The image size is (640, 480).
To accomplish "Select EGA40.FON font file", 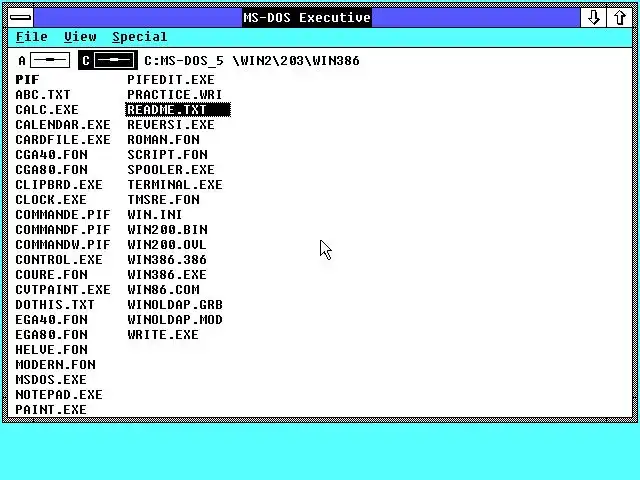I will point(51,320).
